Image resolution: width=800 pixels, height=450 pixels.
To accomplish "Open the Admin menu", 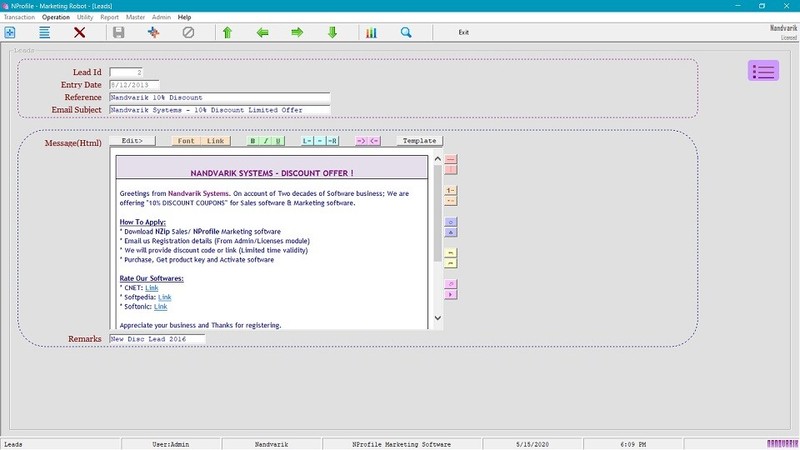I will pos(161,17).
